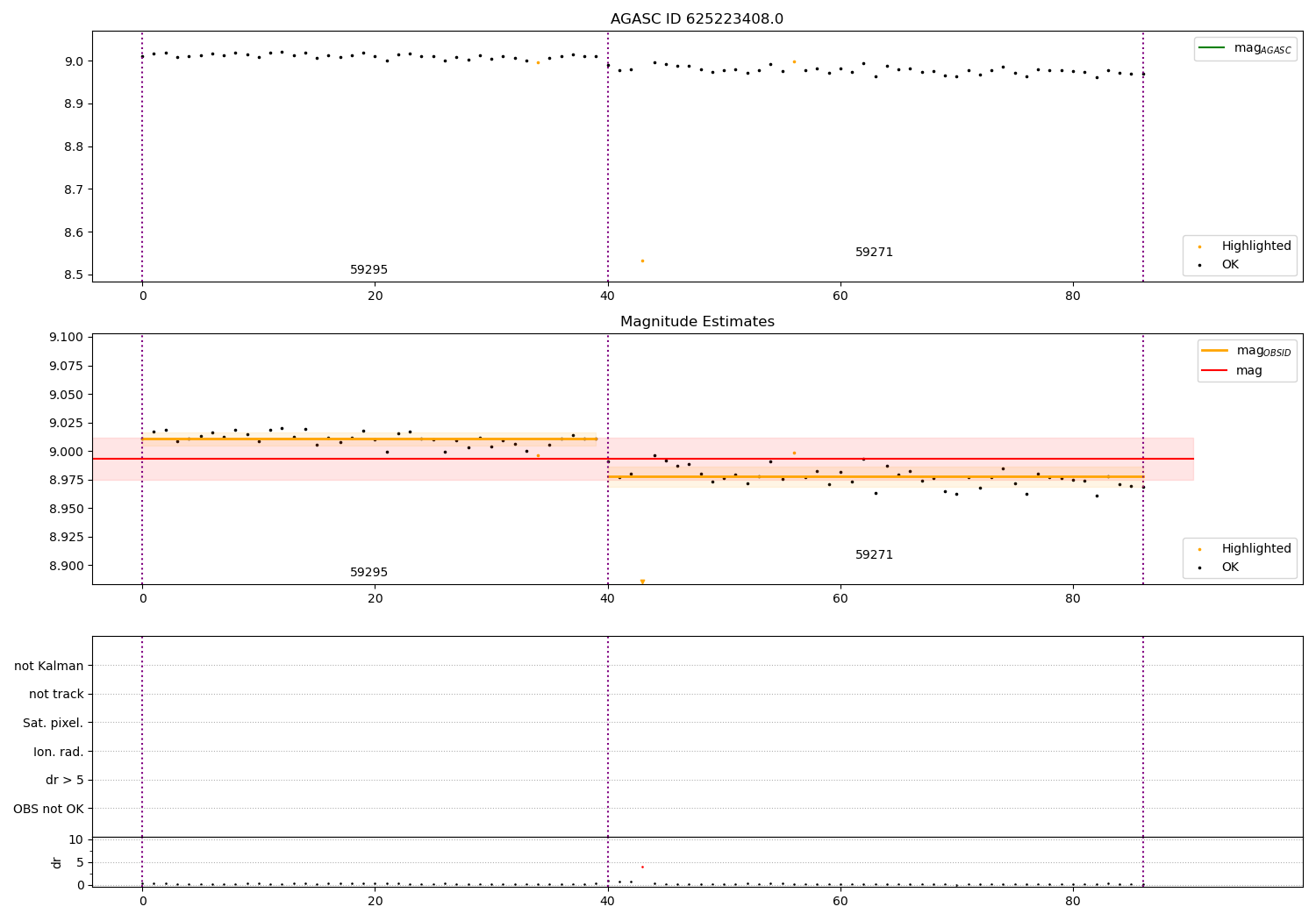Viewport: 1316px width, 921px height.
Task: Select the orange highlighted point near x=34, top plot
Action: point(538,62)
